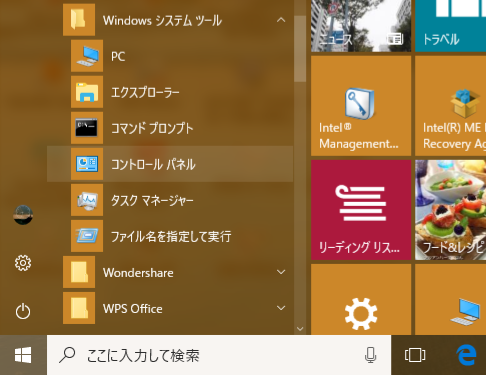
Task: Collapse the Windows システム ツール chevron
Action: coord(281,20)
